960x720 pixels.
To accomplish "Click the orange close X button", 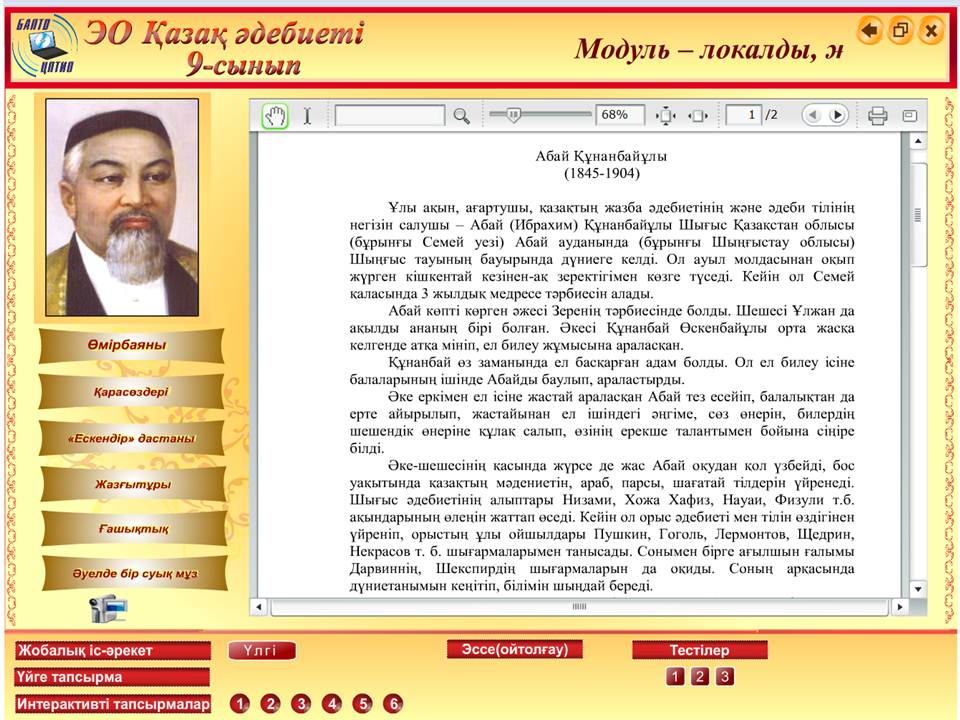I will click(931, 30).
